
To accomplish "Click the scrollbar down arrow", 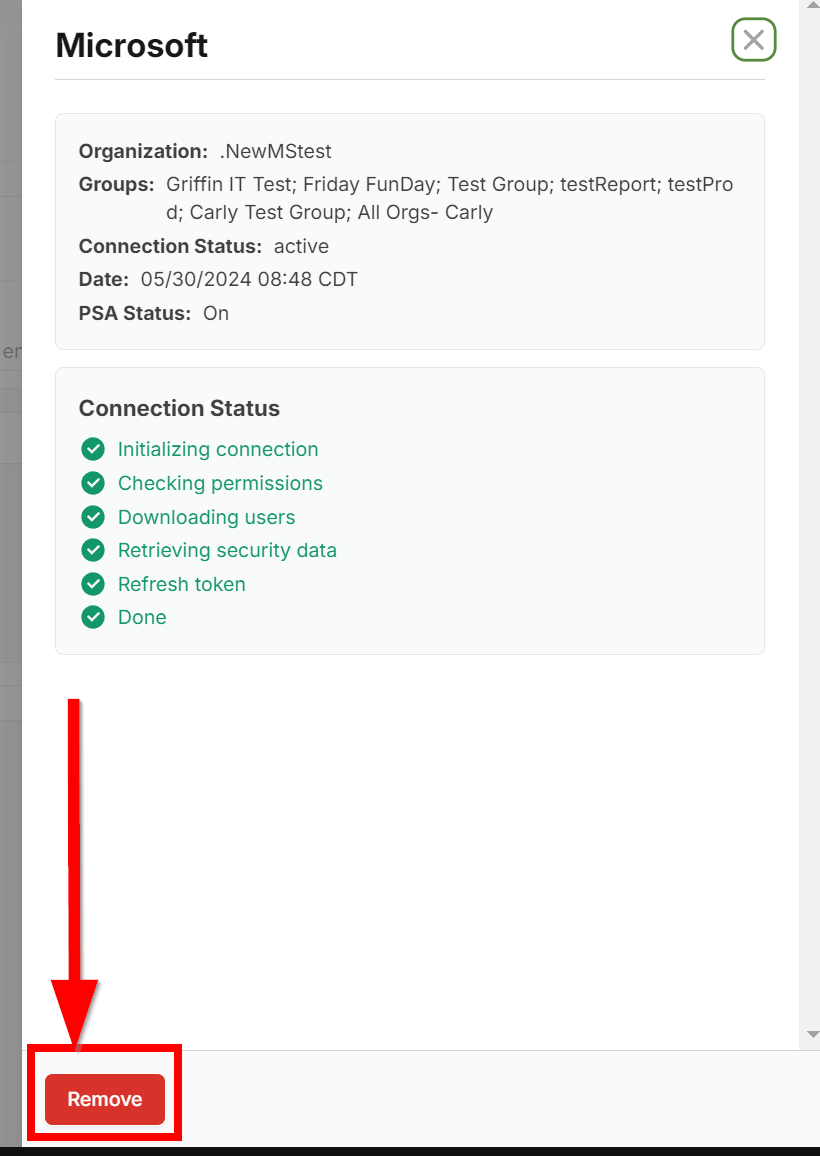I will (x=812, y=1034).
